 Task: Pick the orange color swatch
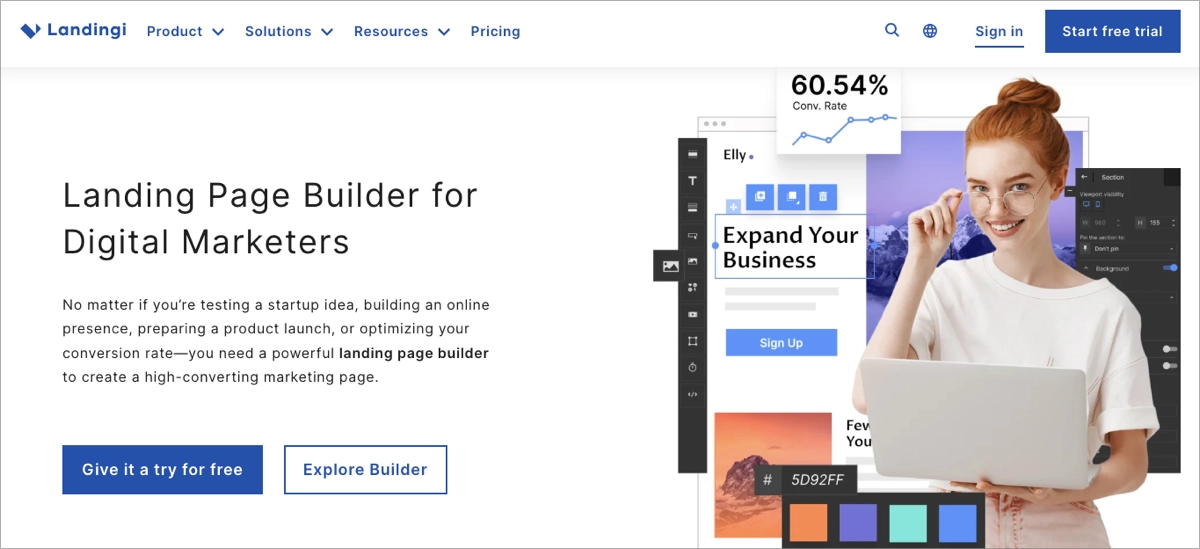pyautogui.click(x=808, y=523)
